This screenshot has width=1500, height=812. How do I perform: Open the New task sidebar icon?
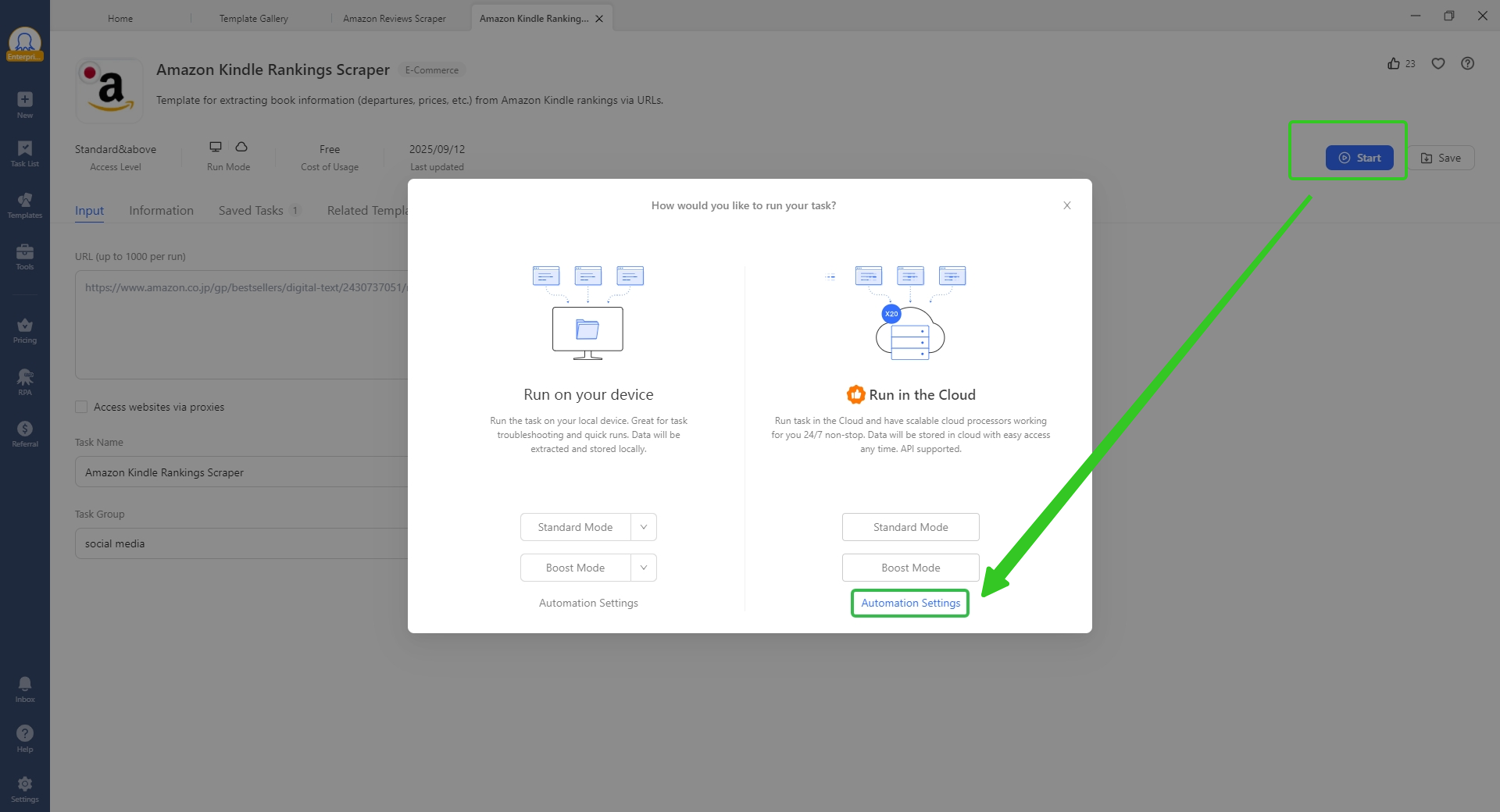pos(25,104)
